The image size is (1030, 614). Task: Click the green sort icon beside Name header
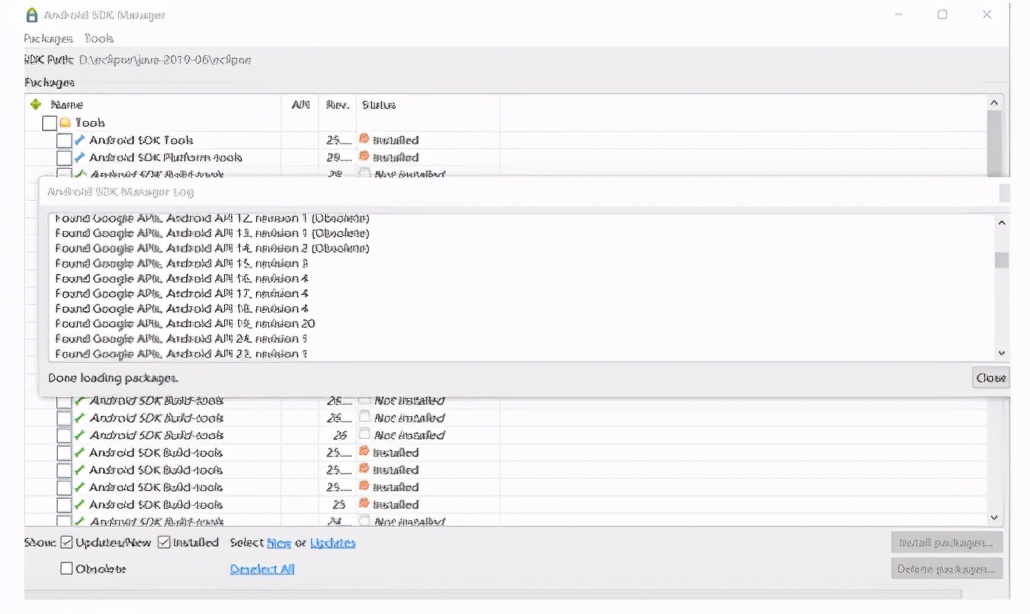[x=36, y=104]
